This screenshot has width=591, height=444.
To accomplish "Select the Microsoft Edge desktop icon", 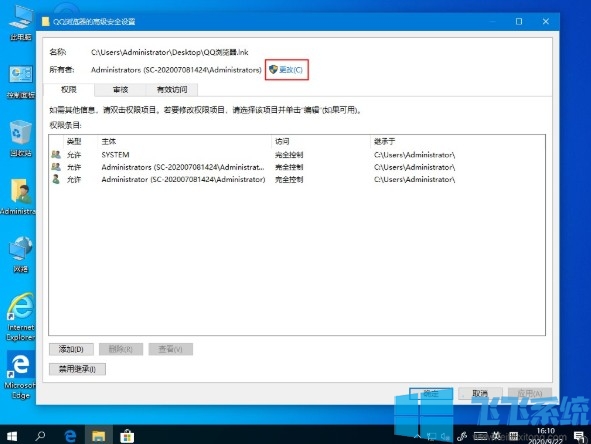I will coord(20,375).
